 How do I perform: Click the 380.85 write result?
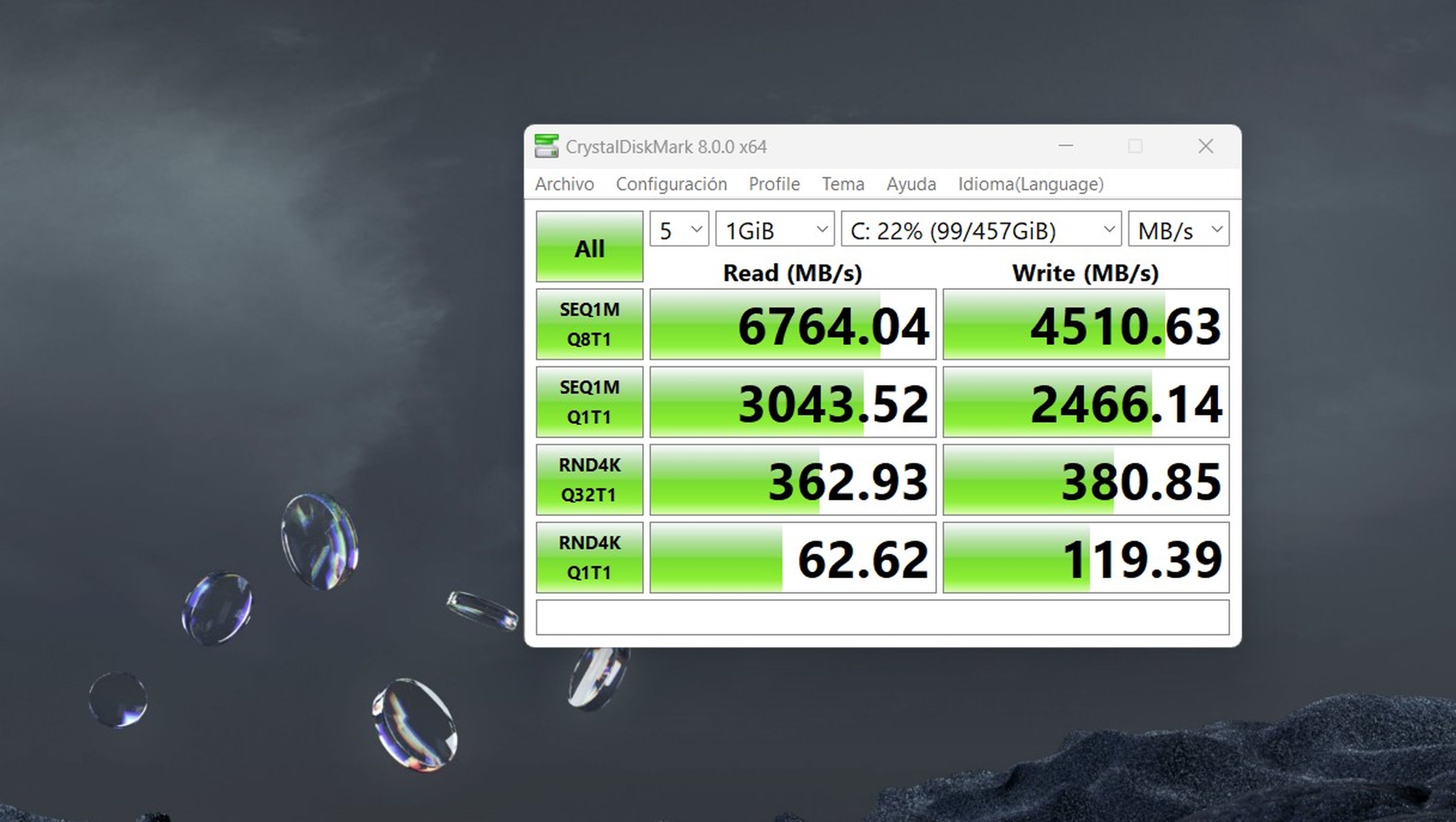point(1086,479)
